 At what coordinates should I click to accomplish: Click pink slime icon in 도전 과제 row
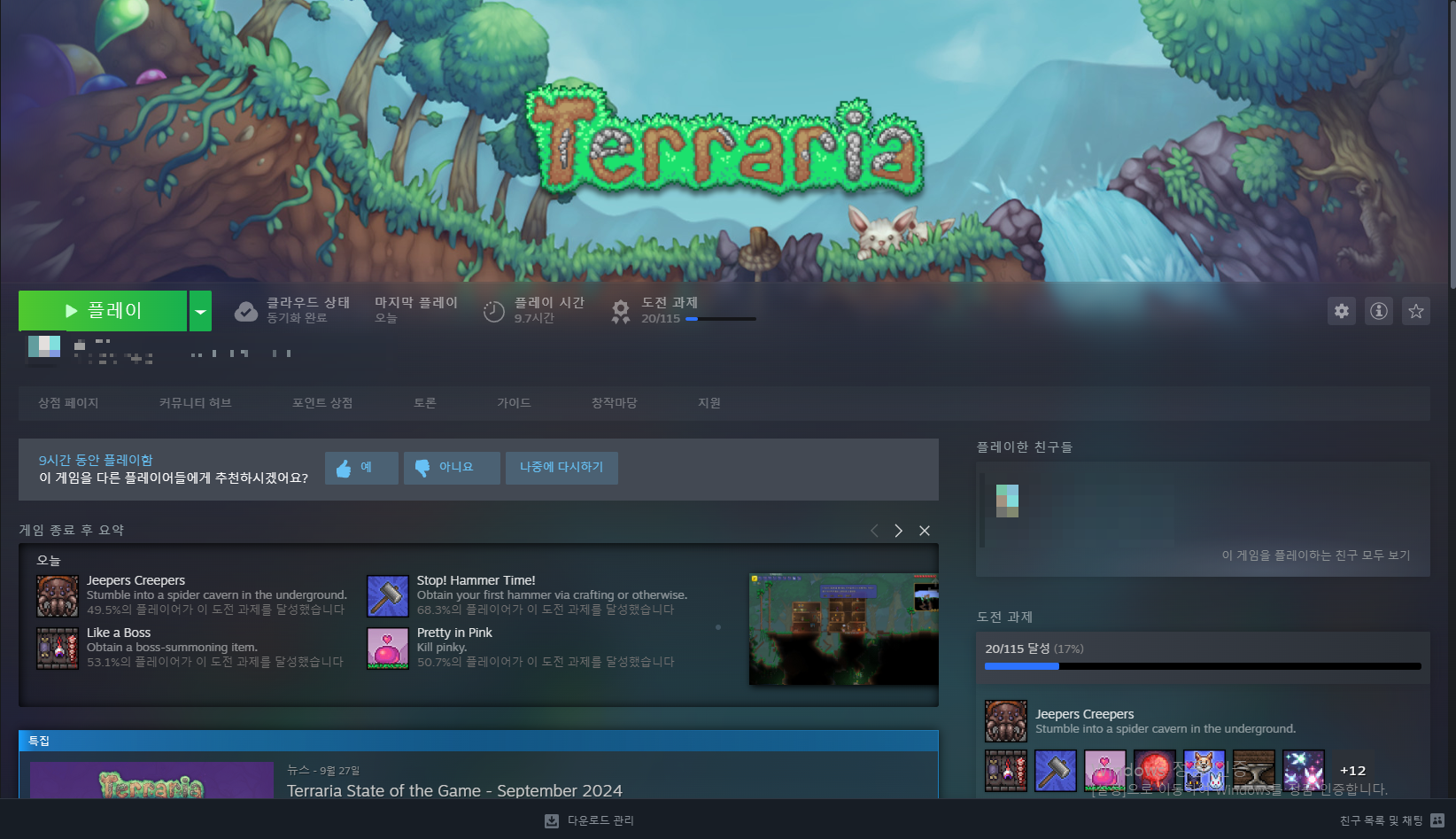click(x=1105, y=771)
